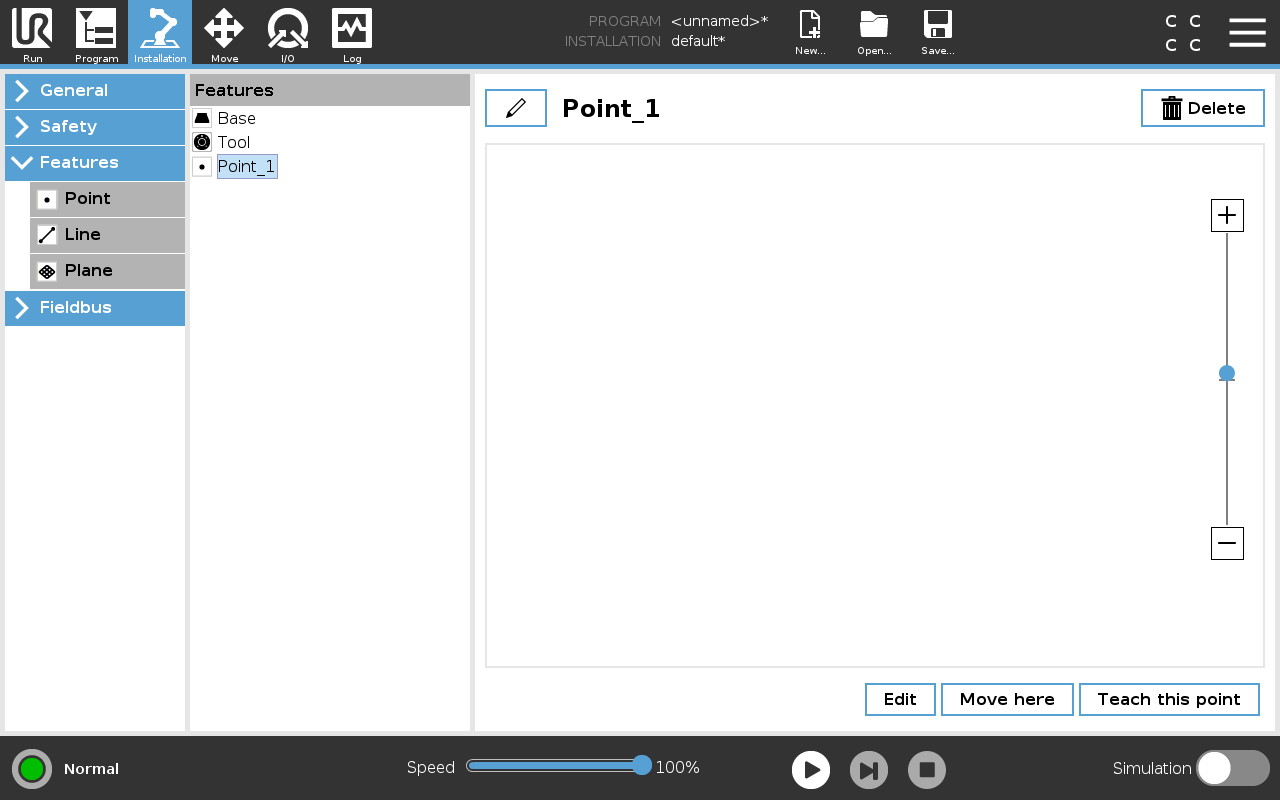Click the zoom slider handle

1227,373
